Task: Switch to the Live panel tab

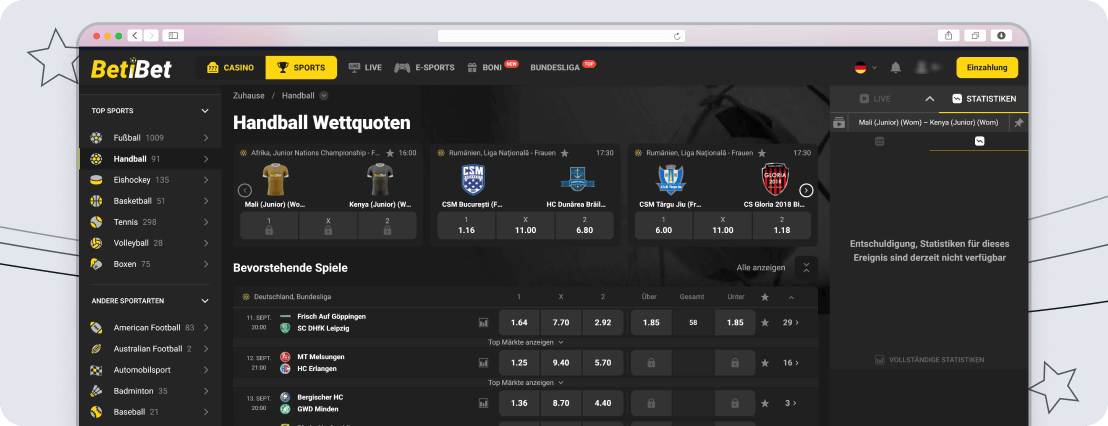Action: click(x=875, y=99)
